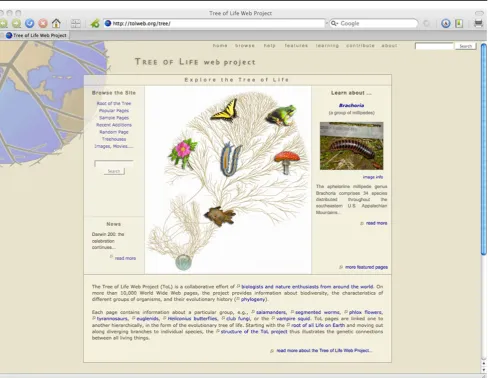Open the about menu on the site
Screen dimensions: 488x378
click(389, 46)
